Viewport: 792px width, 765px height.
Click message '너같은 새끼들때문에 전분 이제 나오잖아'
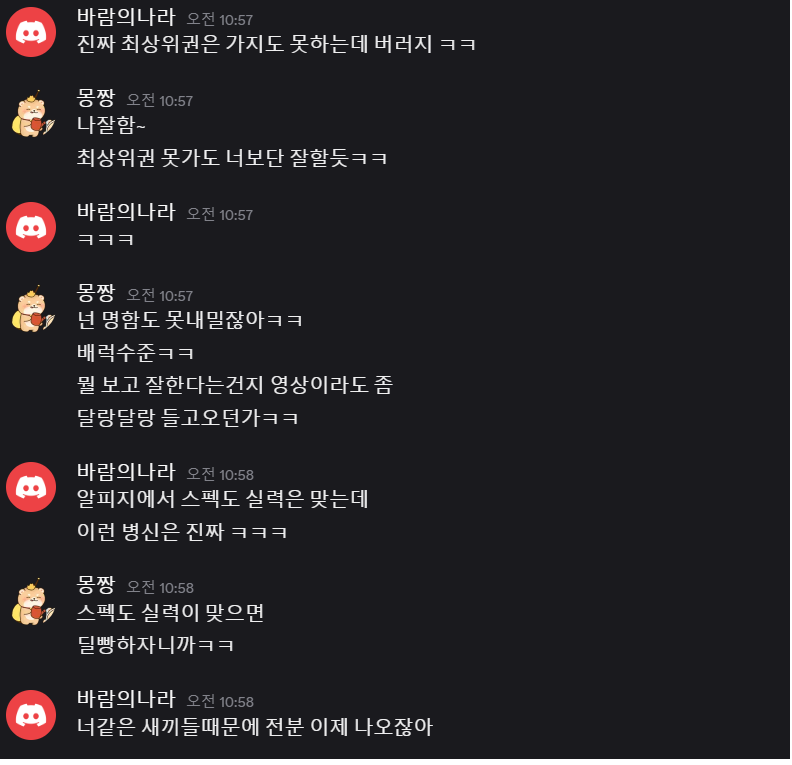click(255, 727)
